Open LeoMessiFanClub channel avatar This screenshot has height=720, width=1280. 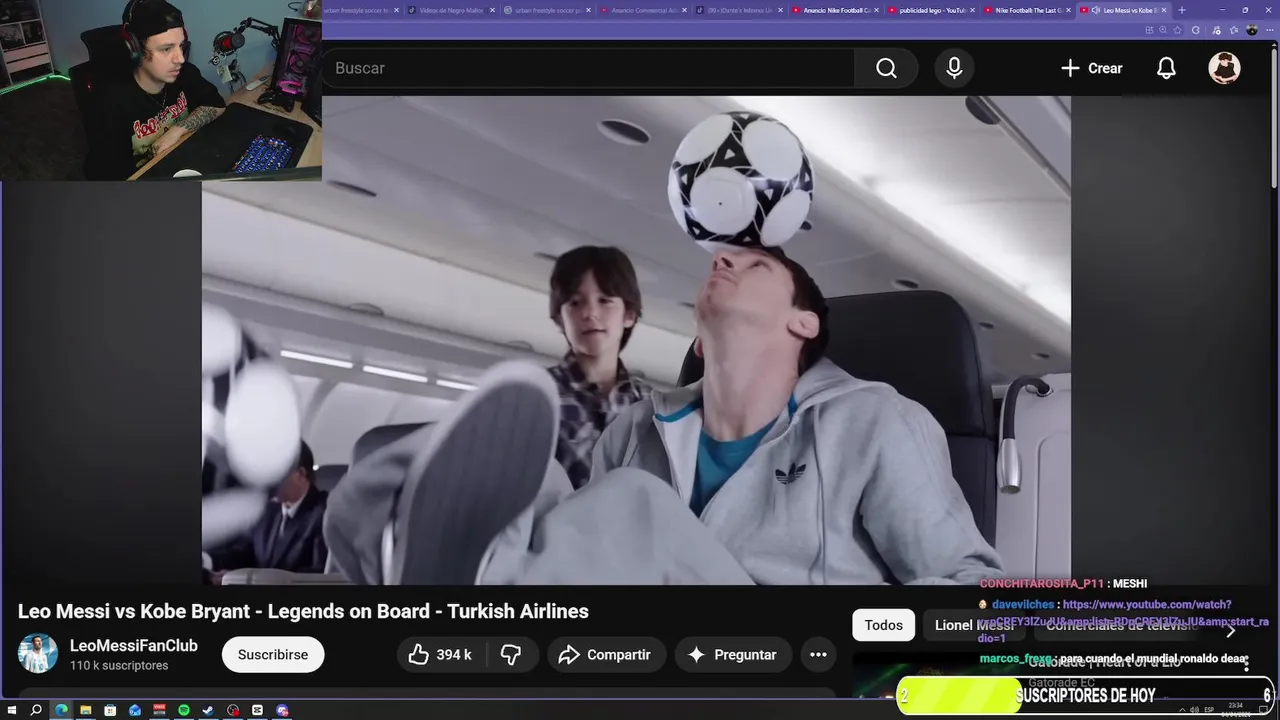38,654
